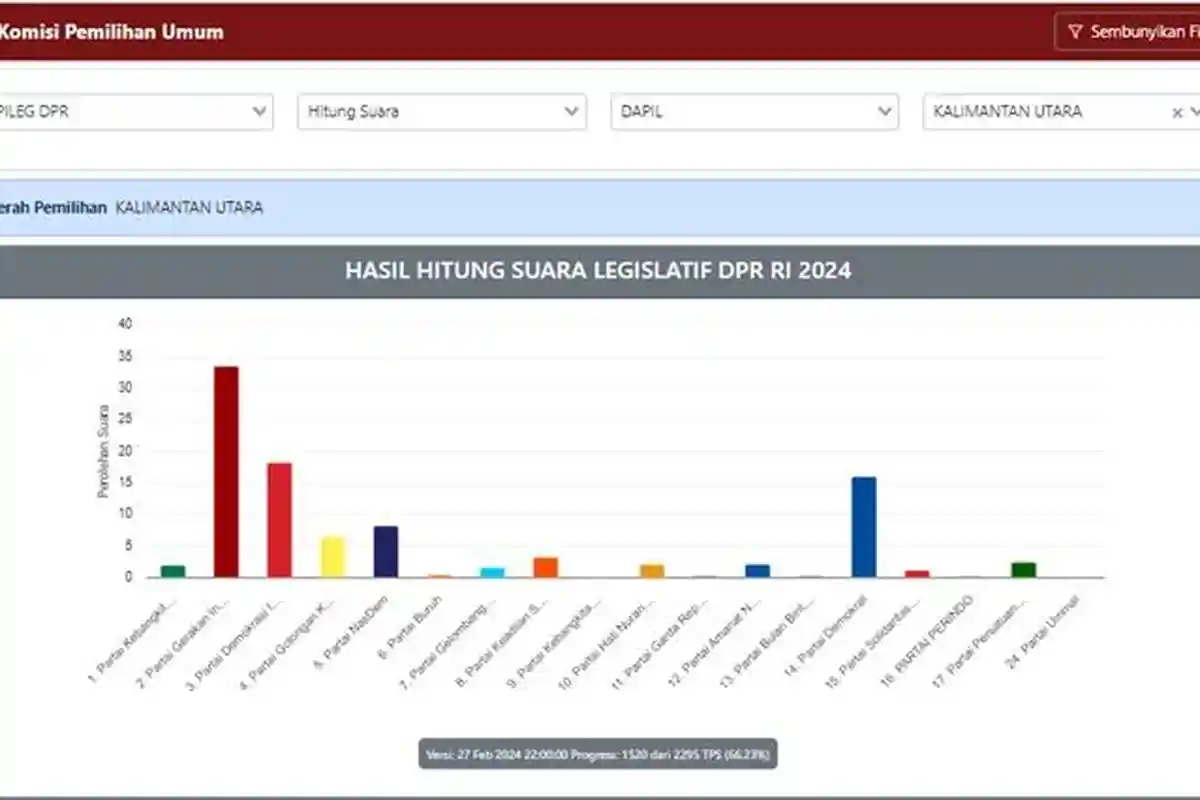
Task: Click the filter funnel icon on Sembunyikan Filter
Action: pyautogui.click(x=1075, y=31)
